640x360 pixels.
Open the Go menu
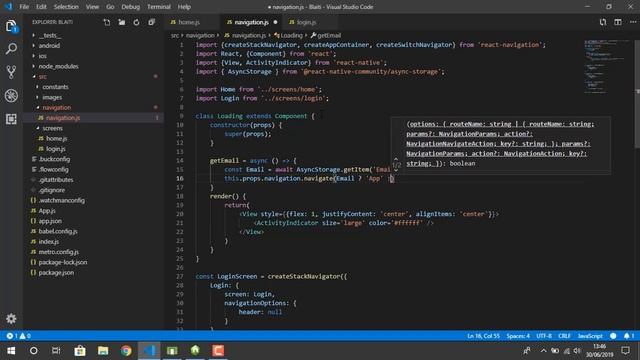[110, 7]
